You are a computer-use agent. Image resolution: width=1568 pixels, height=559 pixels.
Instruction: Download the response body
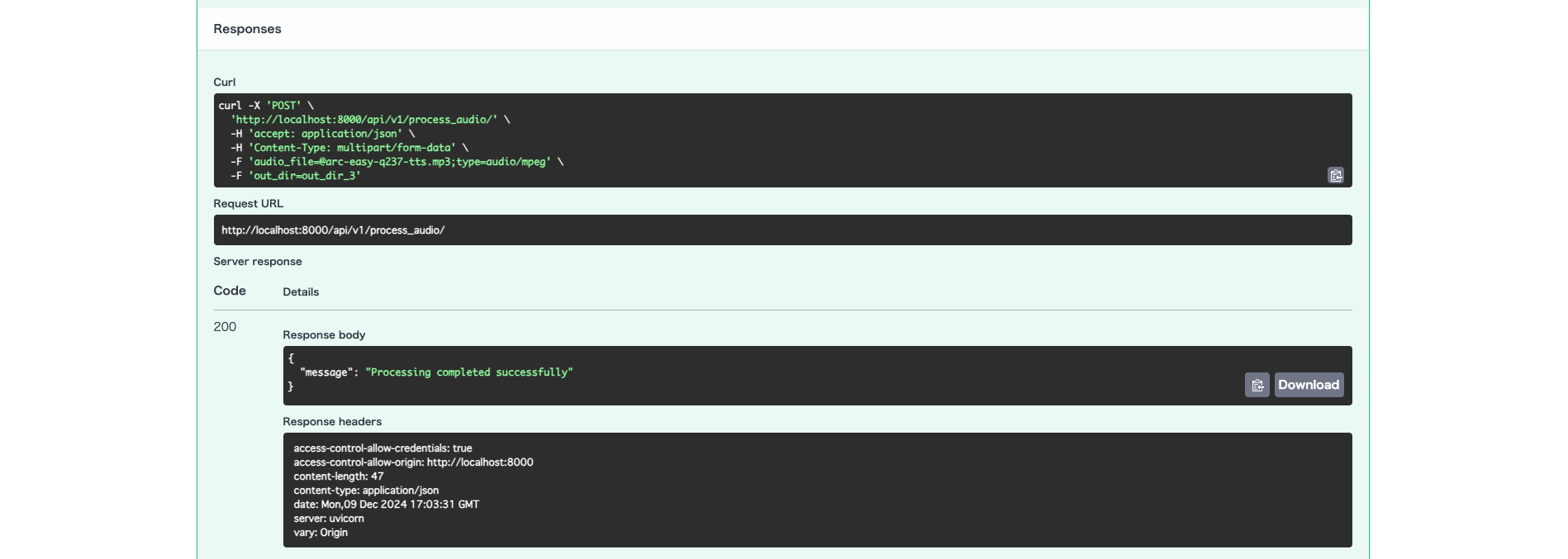point(1309,385)
